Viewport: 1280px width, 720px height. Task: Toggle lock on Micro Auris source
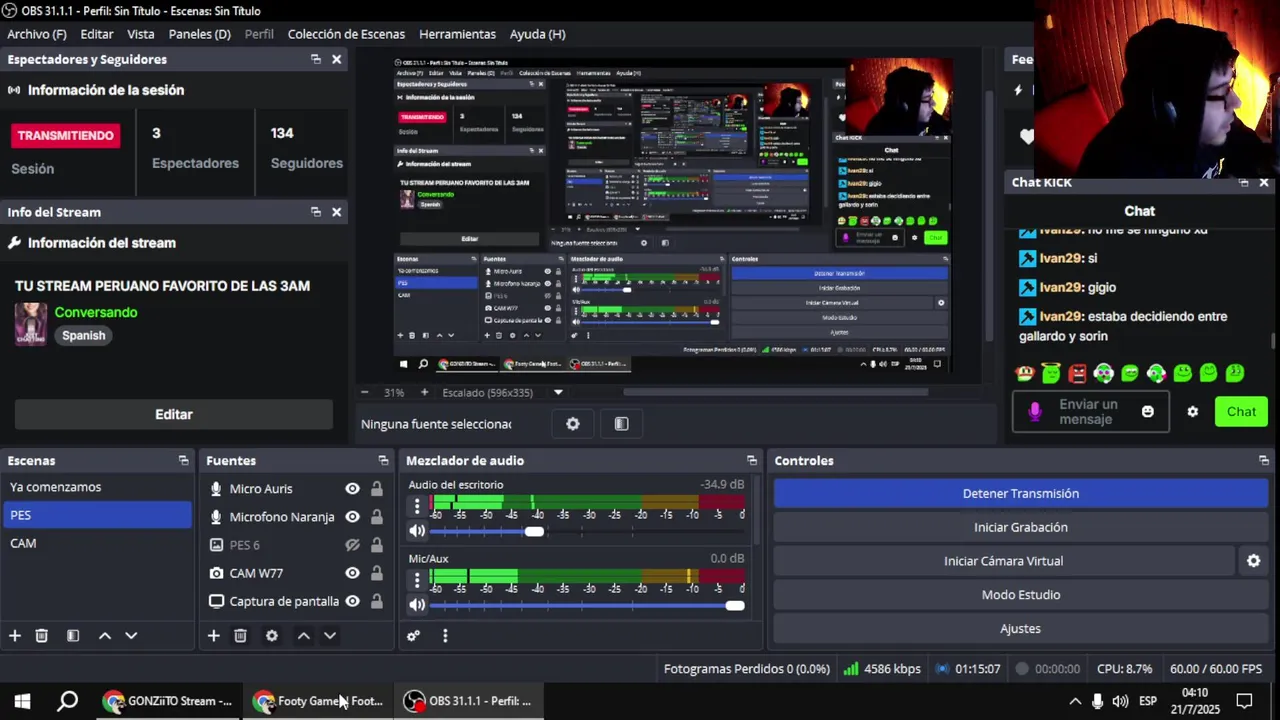coord(377,489)
